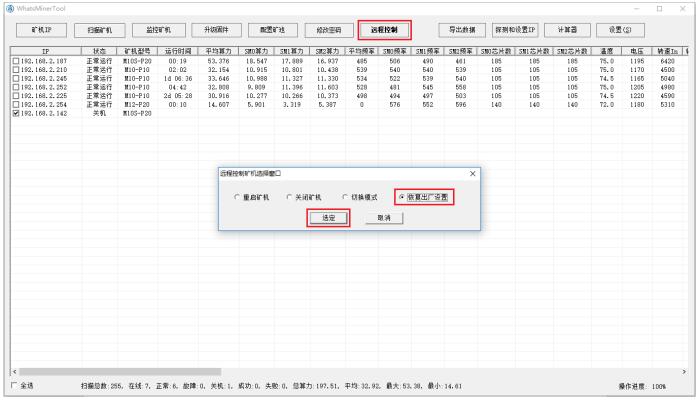Tick checkbox for 192.168.2.245
699x400 pixels.
(x=16, y=78)
